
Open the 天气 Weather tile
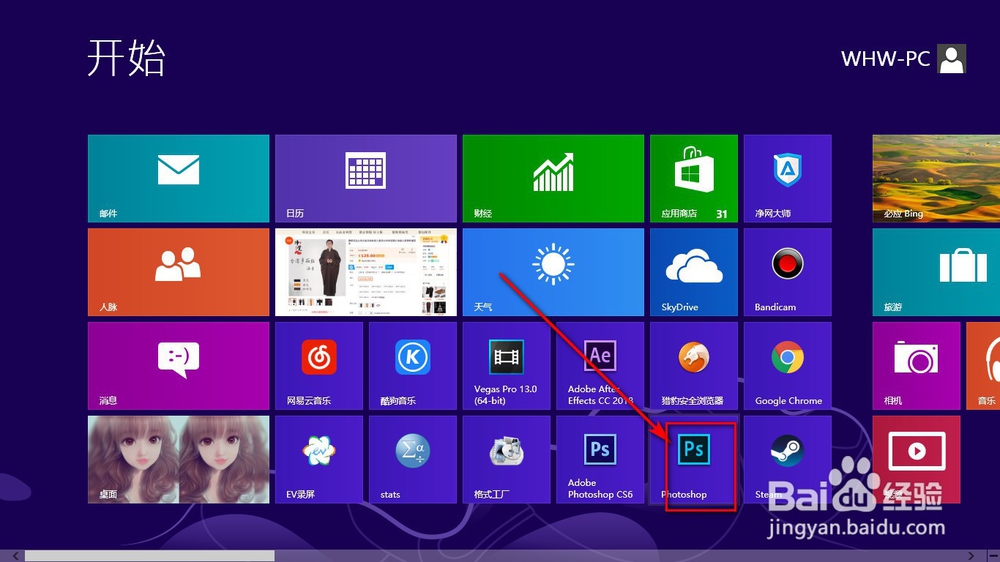click(x=553, y=272)
